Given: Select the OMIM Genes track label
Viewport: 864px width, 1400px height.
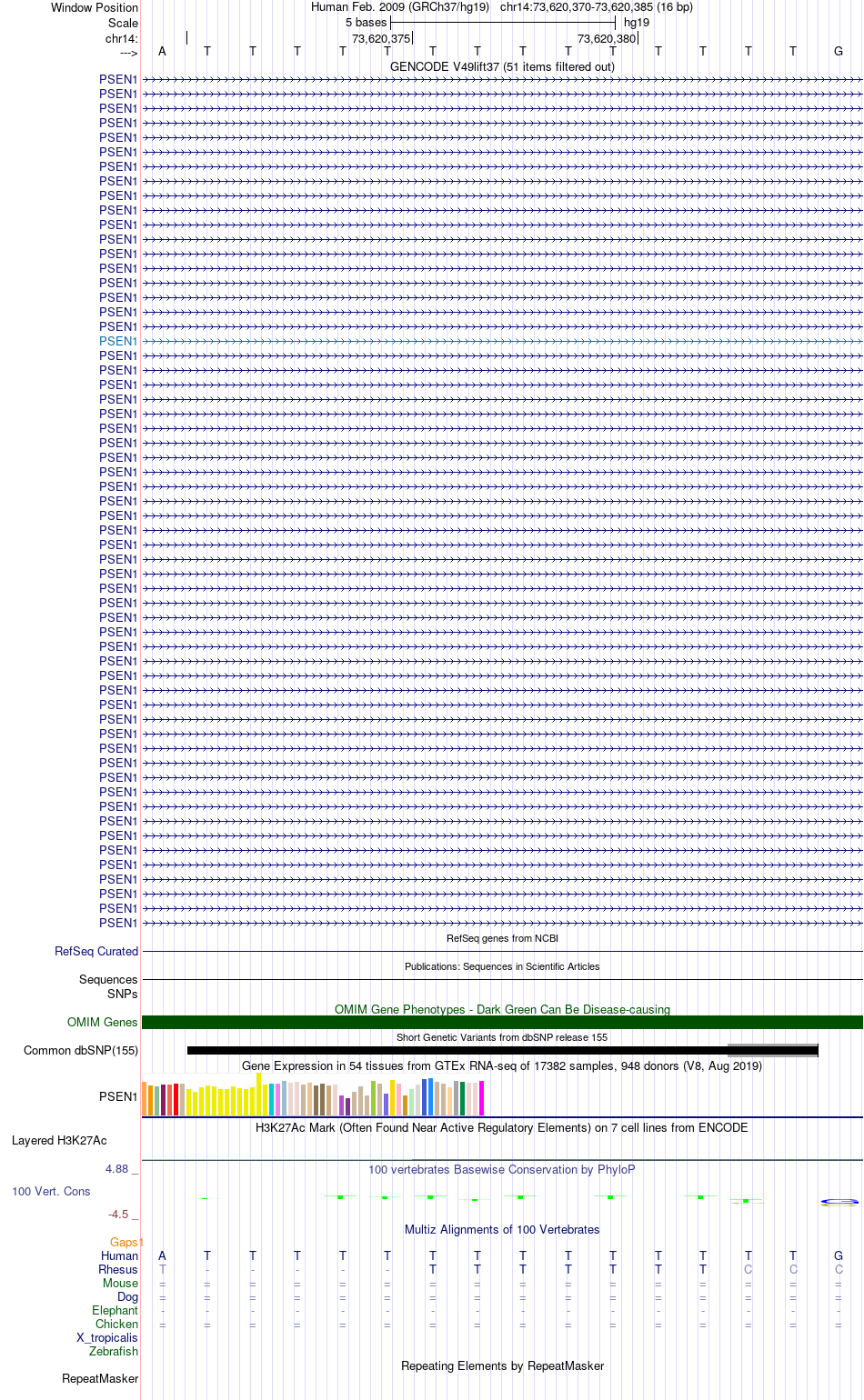Looking at the screenshot, I should pyautogui.click(x=103, y=1022).
